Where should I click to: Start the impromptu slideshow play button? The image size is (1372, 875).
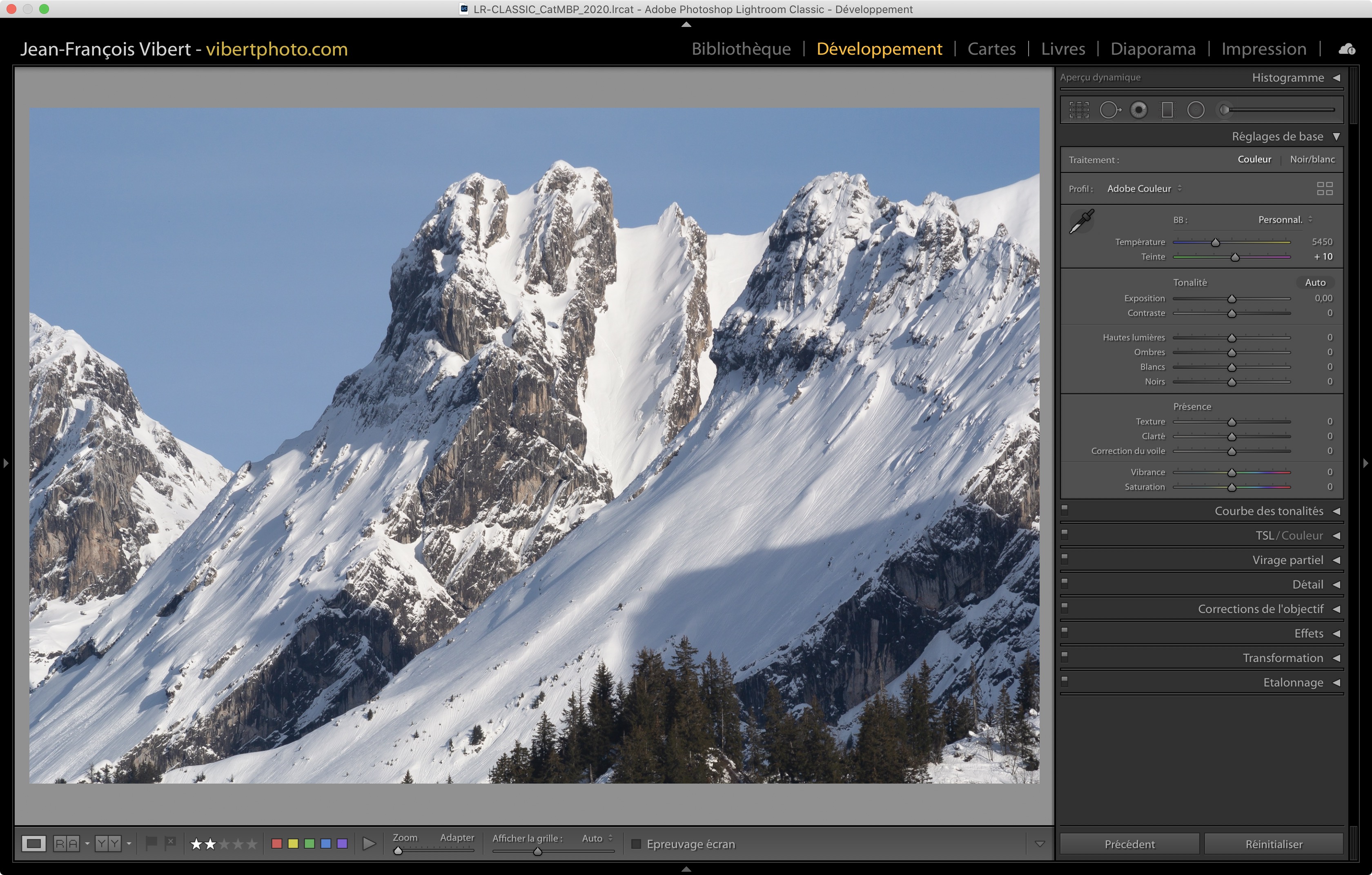[x=369, y=844]
